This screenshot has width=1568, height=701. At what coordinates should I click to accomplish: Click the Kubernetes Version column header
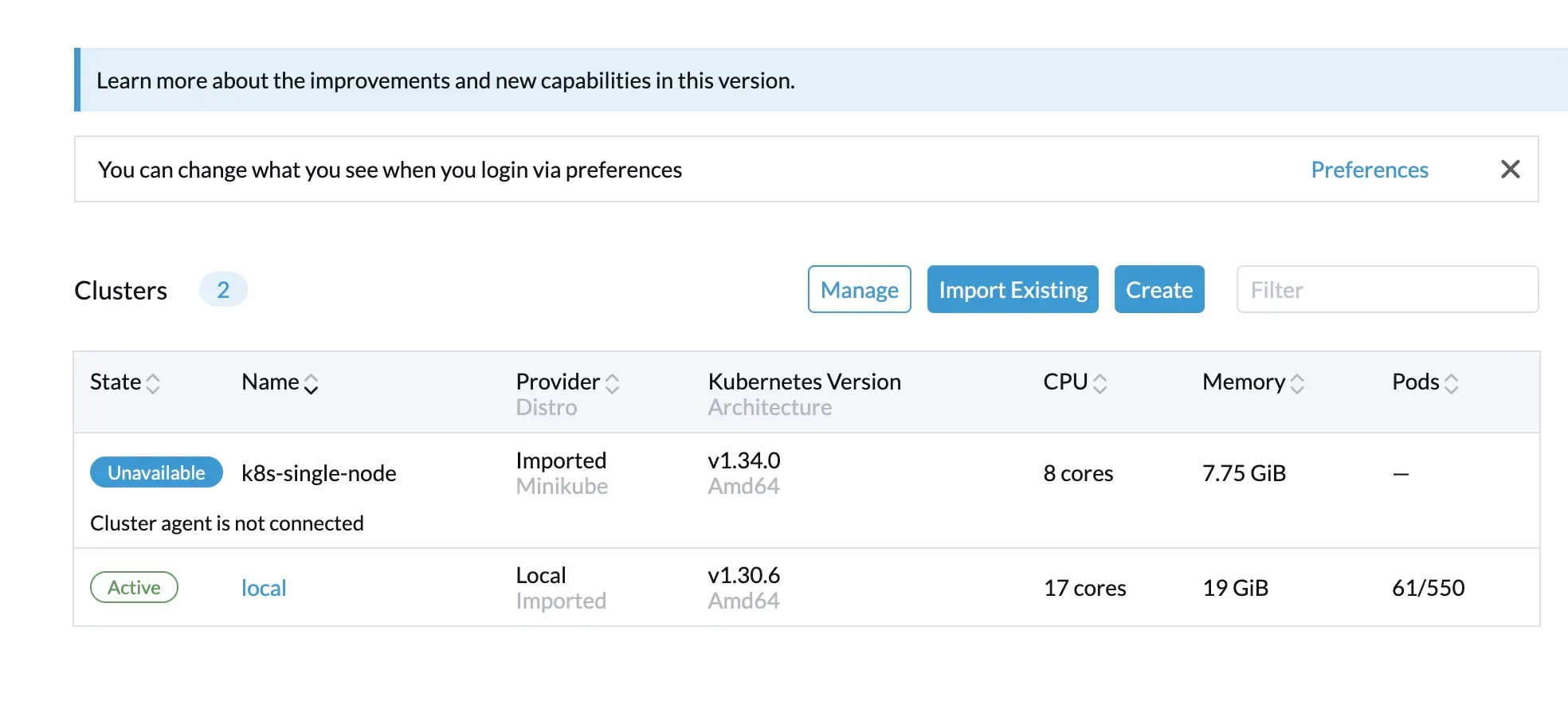[804, 382]
